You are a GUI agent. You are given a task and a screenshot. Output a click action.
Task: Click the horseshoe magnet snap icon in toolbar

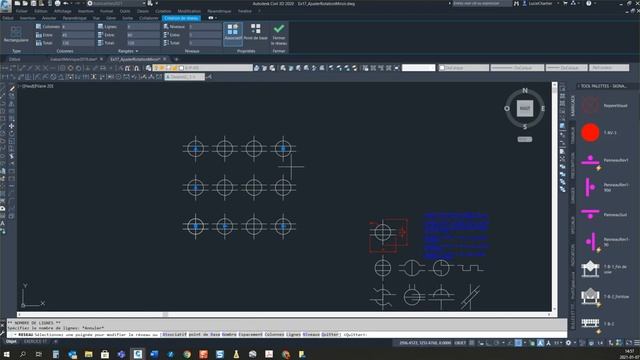[x=137, y=68]
